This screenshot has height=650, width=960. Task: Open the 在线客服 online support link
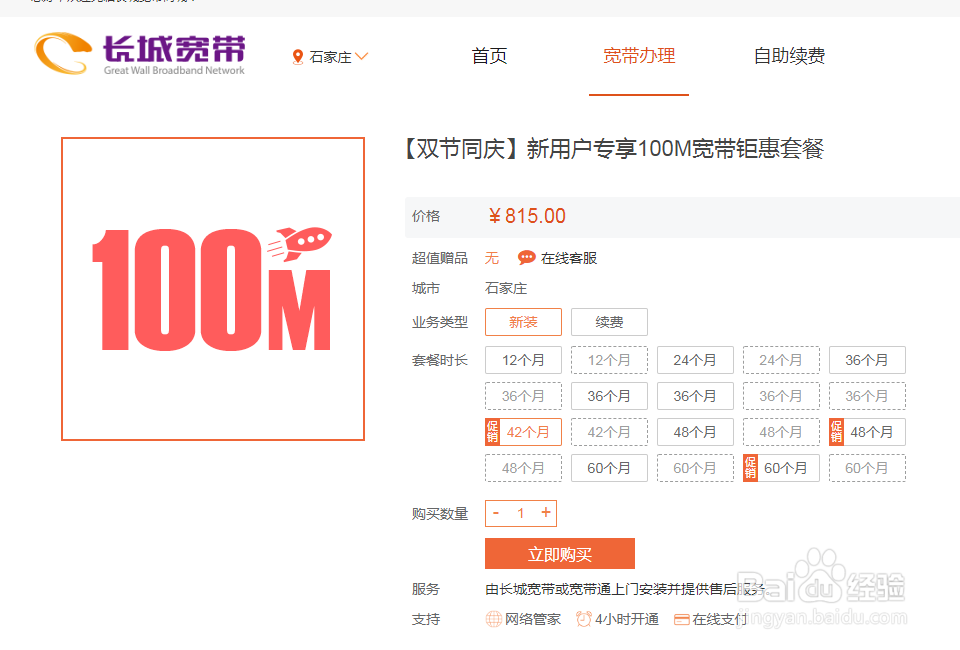click(x=569, y=258)
